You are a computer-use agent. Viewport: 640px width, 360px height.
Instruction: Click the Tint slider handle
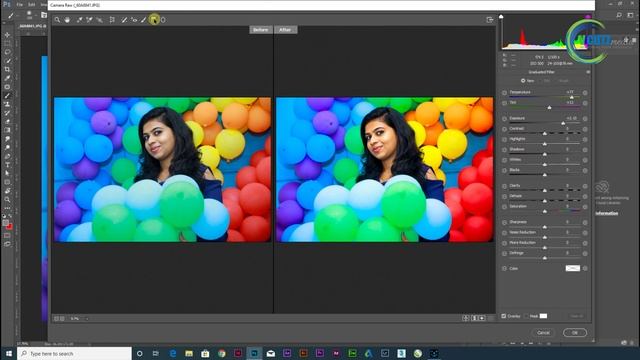pyautogui.click(x=549, y=107)
